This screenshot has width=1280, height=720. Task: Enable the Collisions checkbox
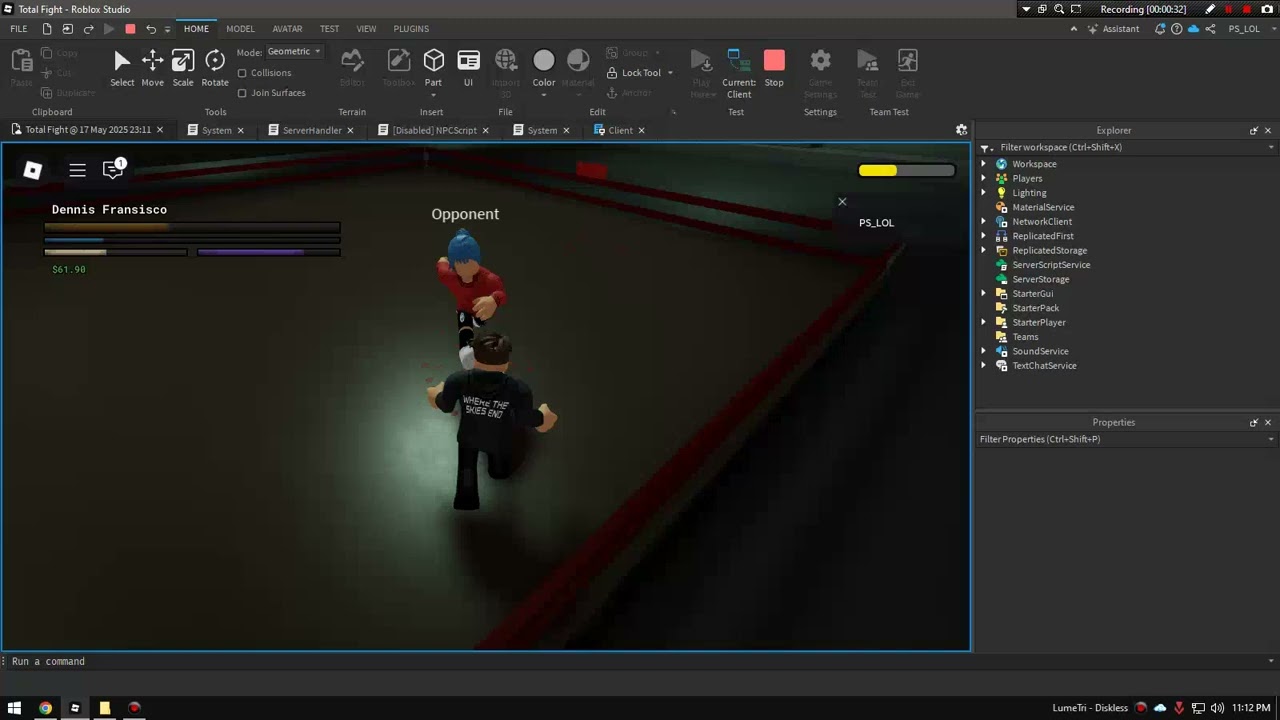click(x=242, y=73)
